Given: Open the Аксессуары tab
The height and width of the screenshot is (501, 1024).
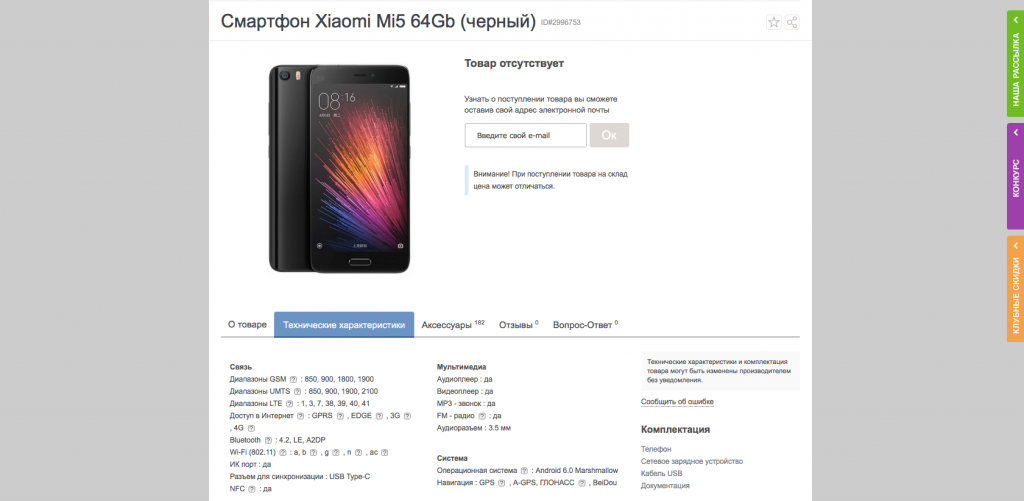Looking at the screenshot, I should [x=453, y=325].
